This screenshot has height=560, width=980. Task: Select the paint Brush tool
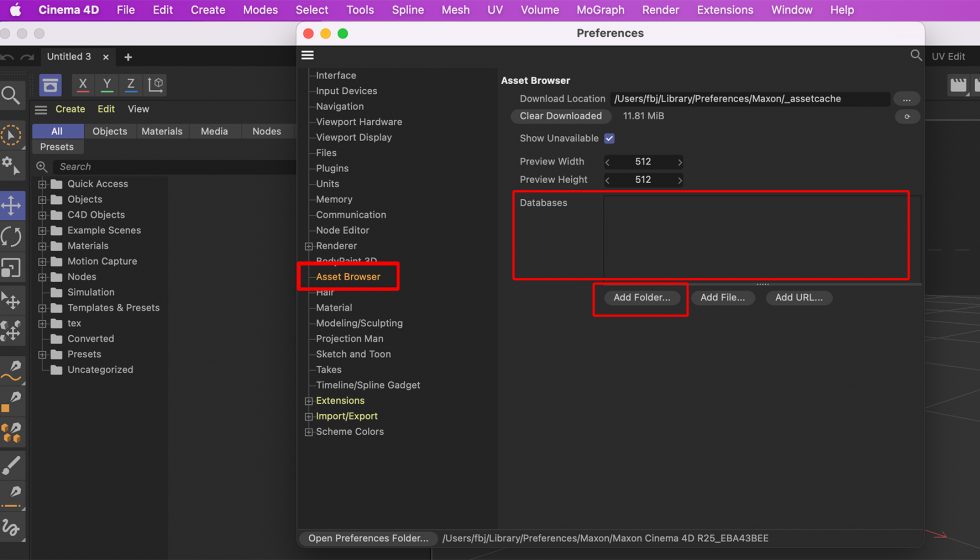tap(11, 464)
